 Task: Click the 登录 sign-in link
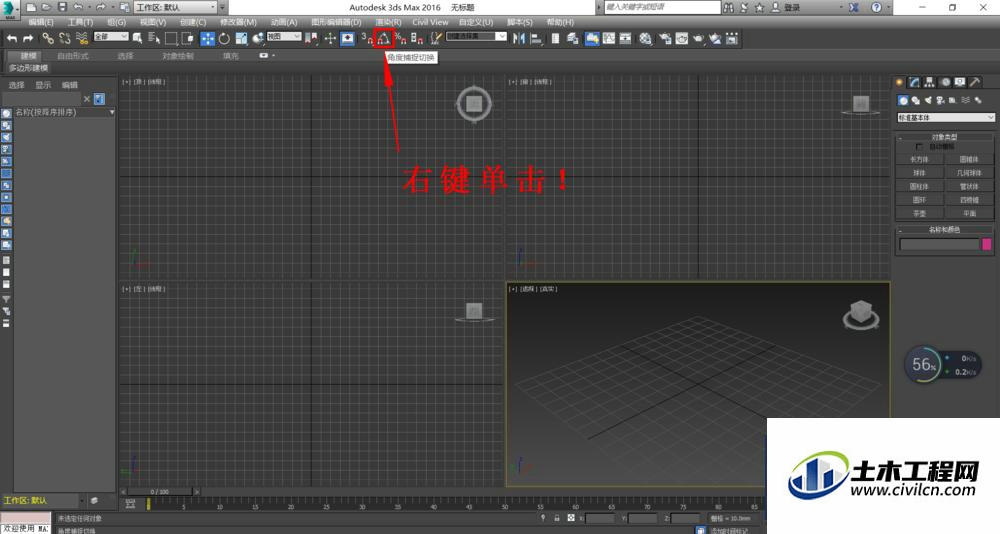792,7
